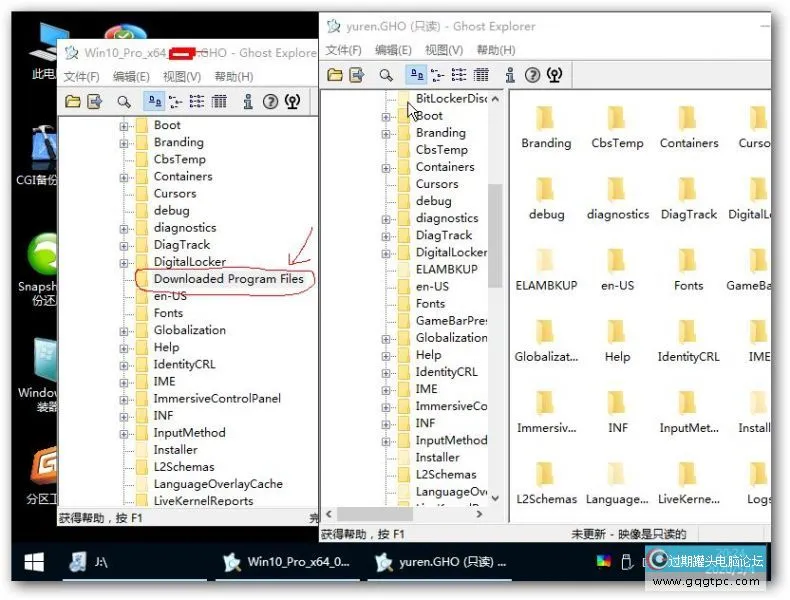The width and height of the screenshot is (790, 600).
Task: Click help question icon in yuren.GHO toolbar
Action: [x=532, y=75]
